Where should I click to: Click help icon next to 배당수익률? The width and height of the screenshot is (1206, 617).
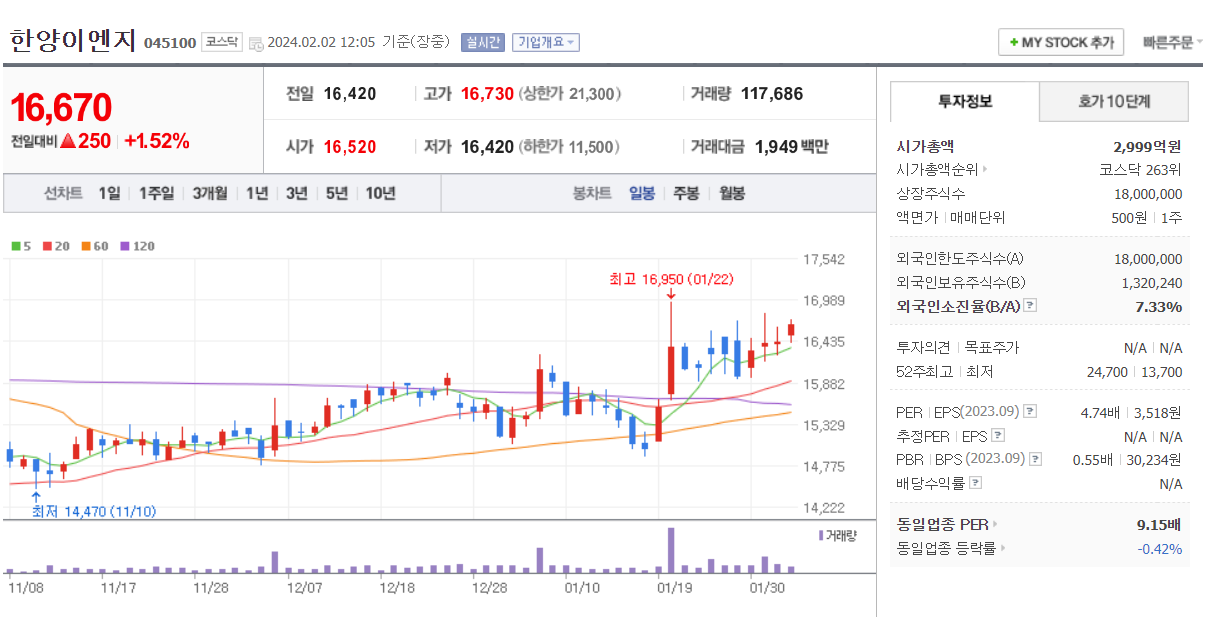click(976, 483)
